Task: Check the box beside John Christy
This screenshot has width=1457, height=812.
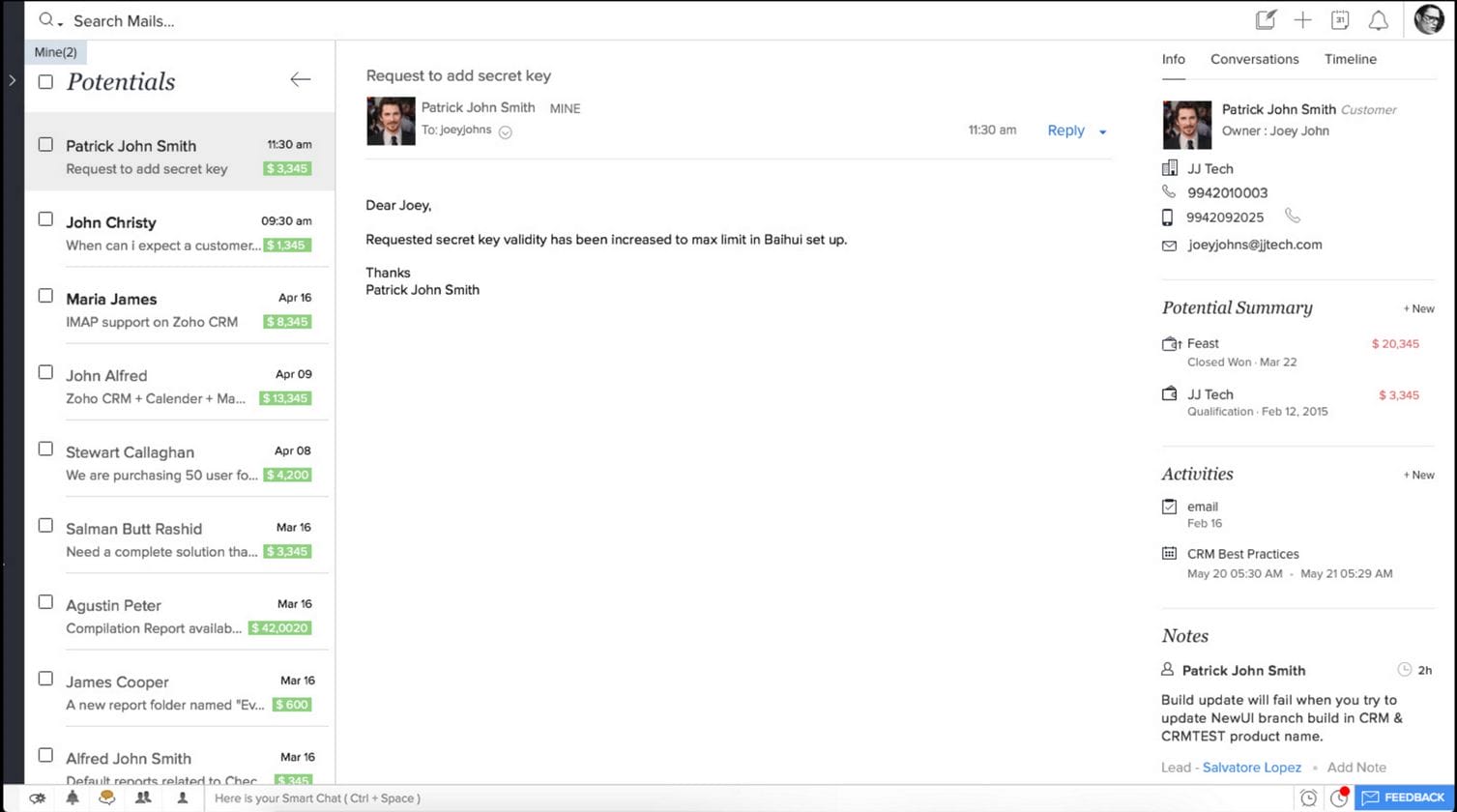Action: [x=45, y=218]
